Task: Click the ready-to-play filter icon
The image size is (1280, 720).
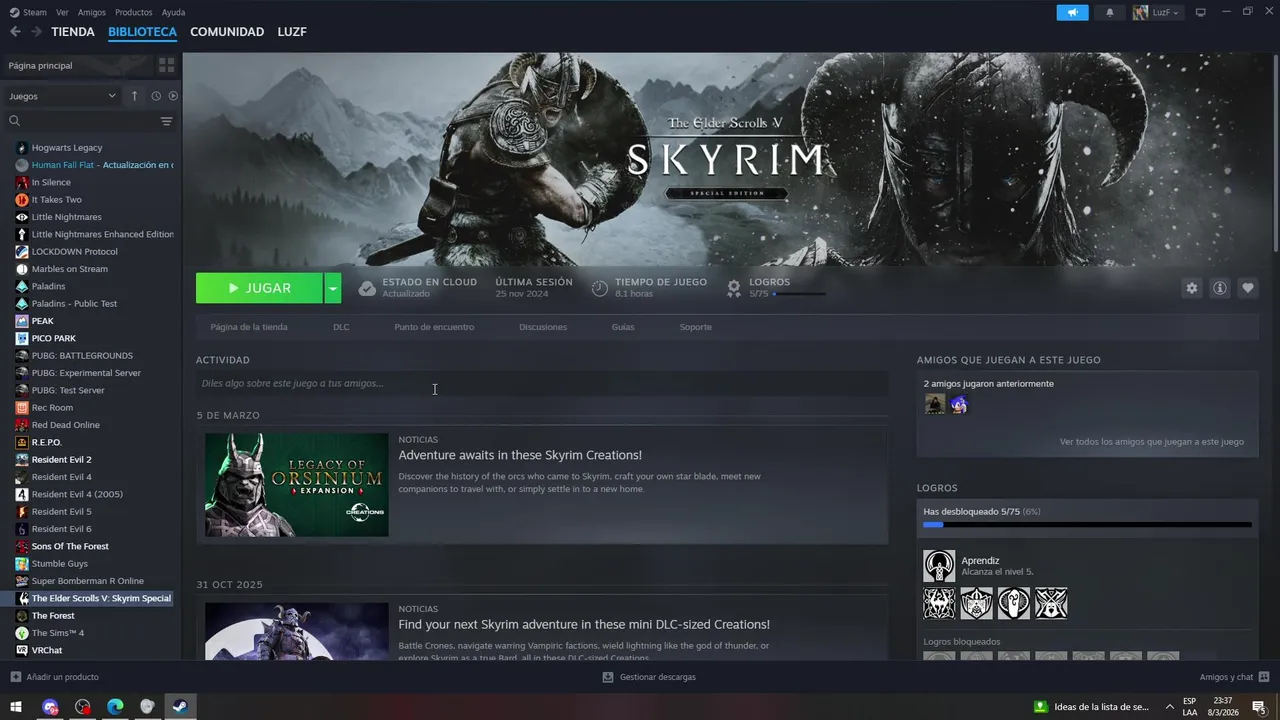Action: click(x=173, y=96)
